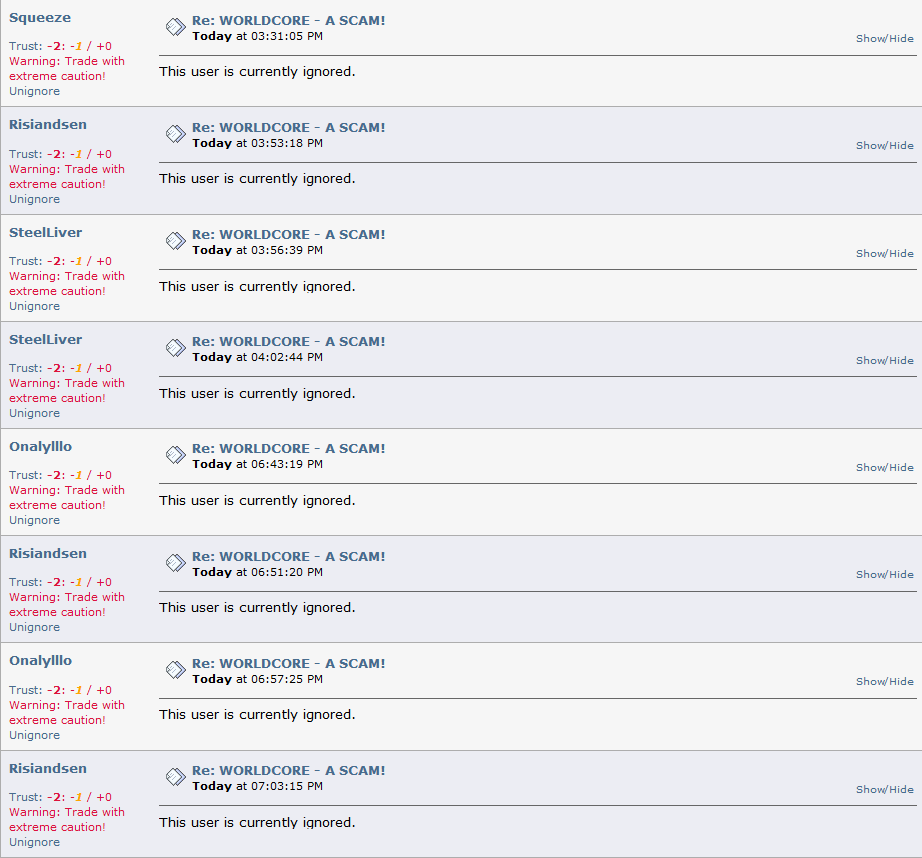This screenshot has height=858, width=922.
Task: Toggle Show/Hide on Risiandsen's 07:03:15 PM post
Action: pos(884,790)
